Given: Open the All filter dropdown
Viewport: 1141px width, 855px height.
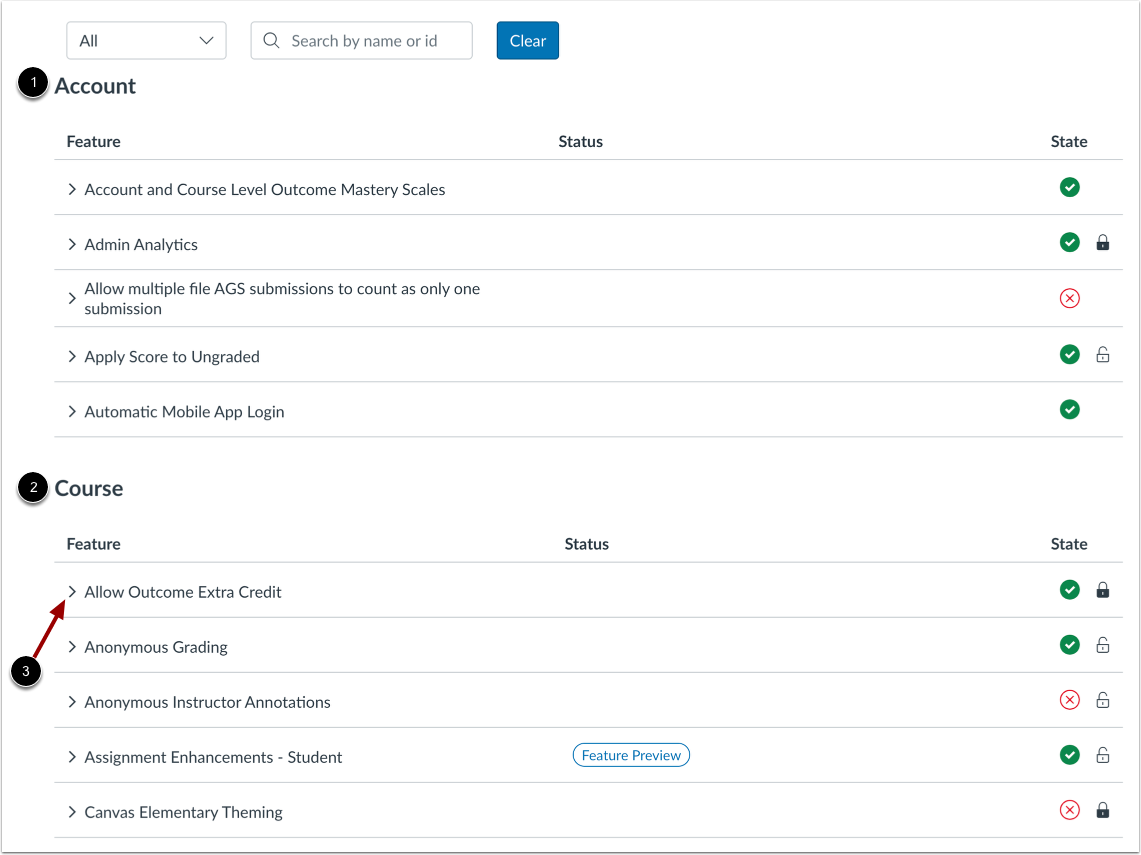Looking at the screenshot, I should pyautogui.click(x=146, y=40).
